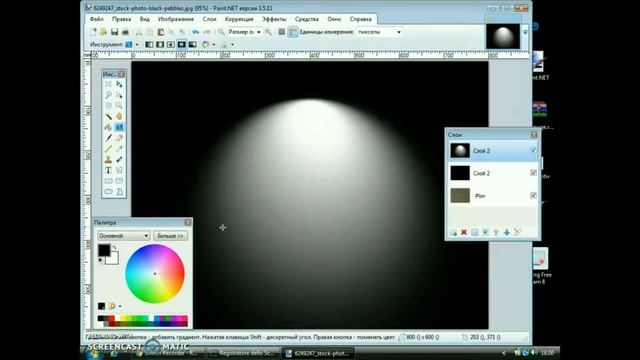Click the Paste toolbar icon
Screen dimensions: 640x360
161,32
